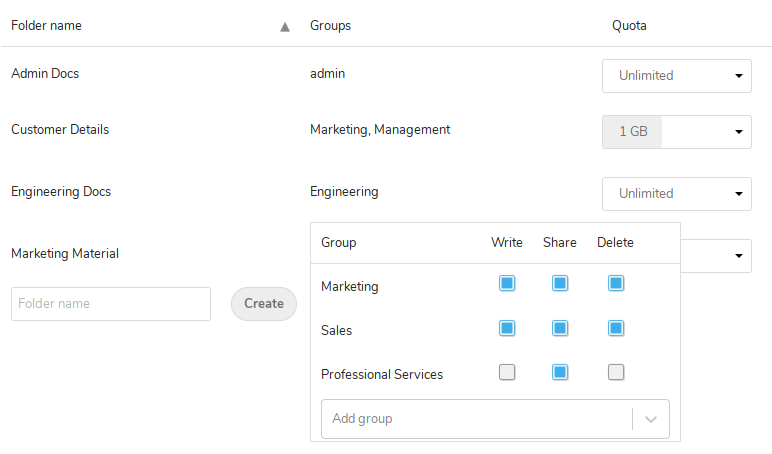Image resolution: width=772 pixels, height=454 pixels.
Task: Expand the Engineering Docs quota dropdown
Action: (737, 194)
